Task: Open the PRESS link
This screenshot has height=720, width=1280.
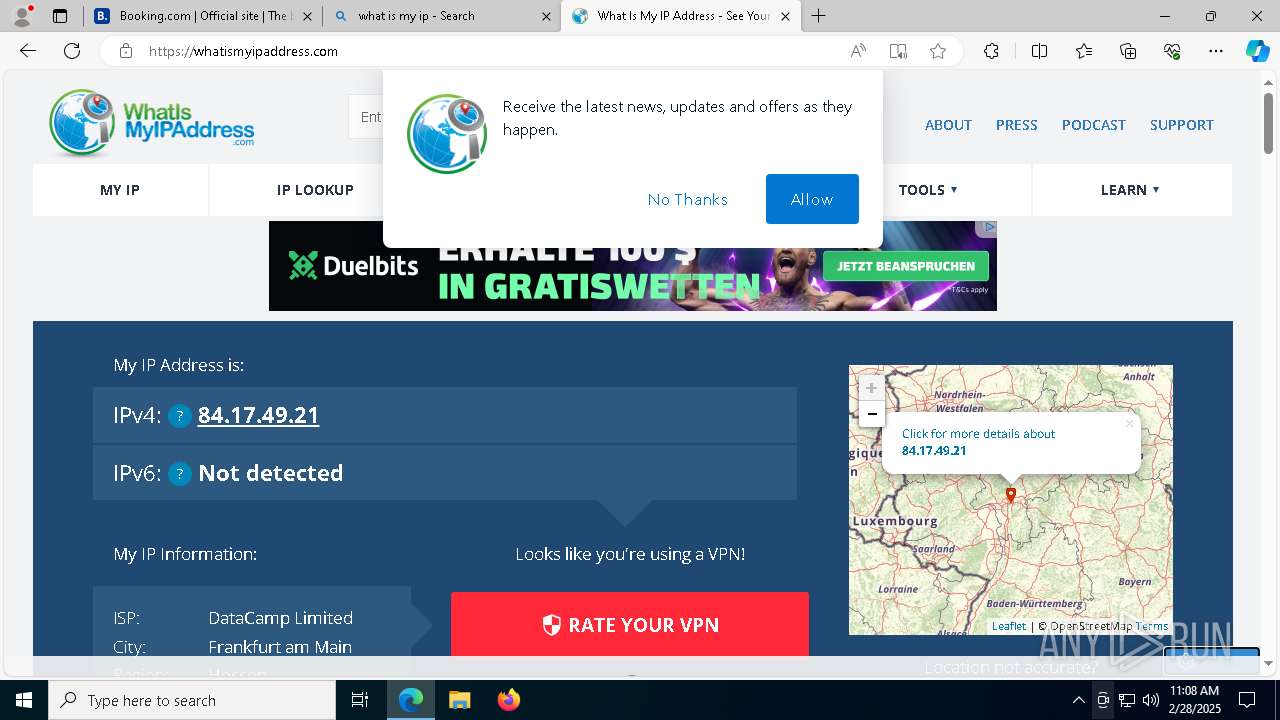Action: (1017, 125)
